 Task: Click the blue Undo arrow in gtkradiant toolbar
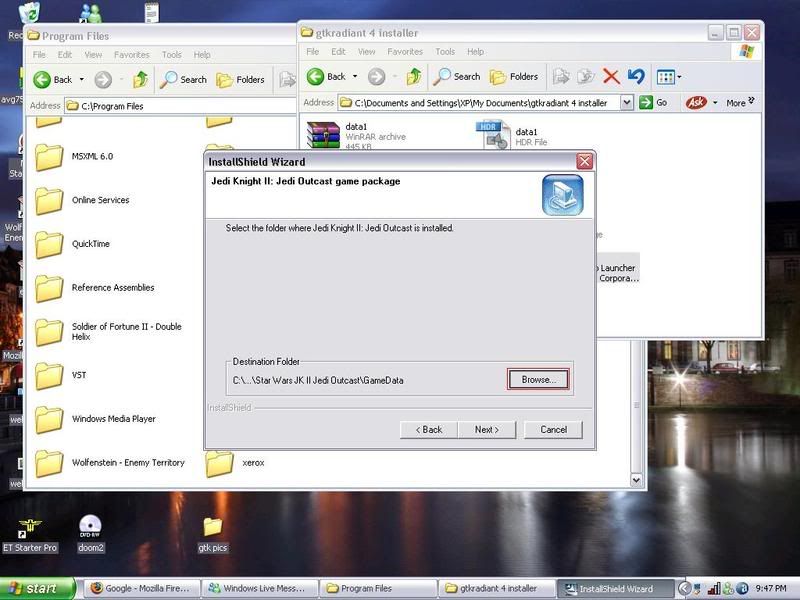[635, 76]
